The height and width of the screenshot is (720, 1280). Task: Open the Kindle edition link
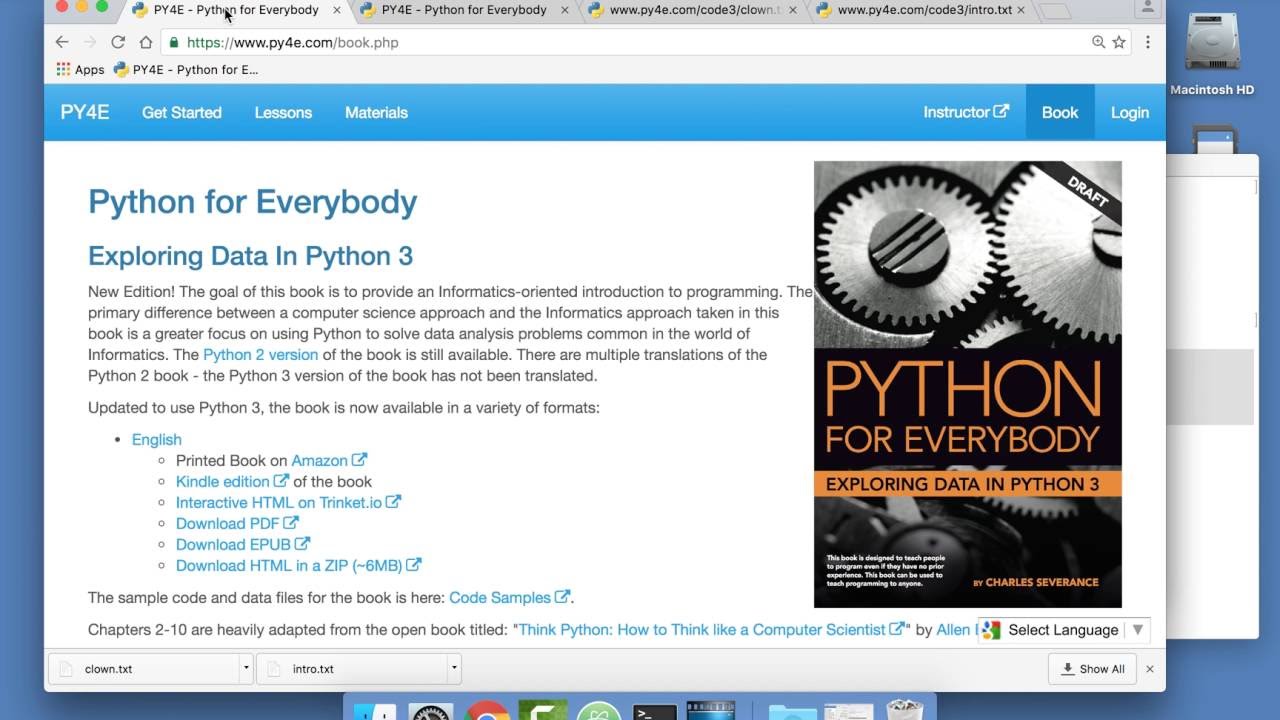[x=232, y=481]
